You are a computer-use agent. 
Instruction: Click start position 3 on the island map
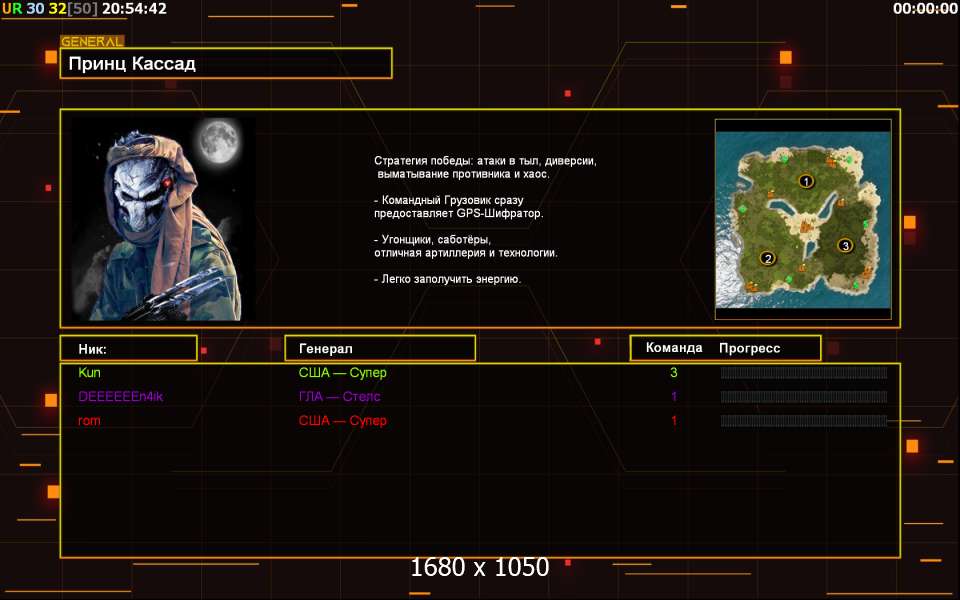[x=844, y=245]
